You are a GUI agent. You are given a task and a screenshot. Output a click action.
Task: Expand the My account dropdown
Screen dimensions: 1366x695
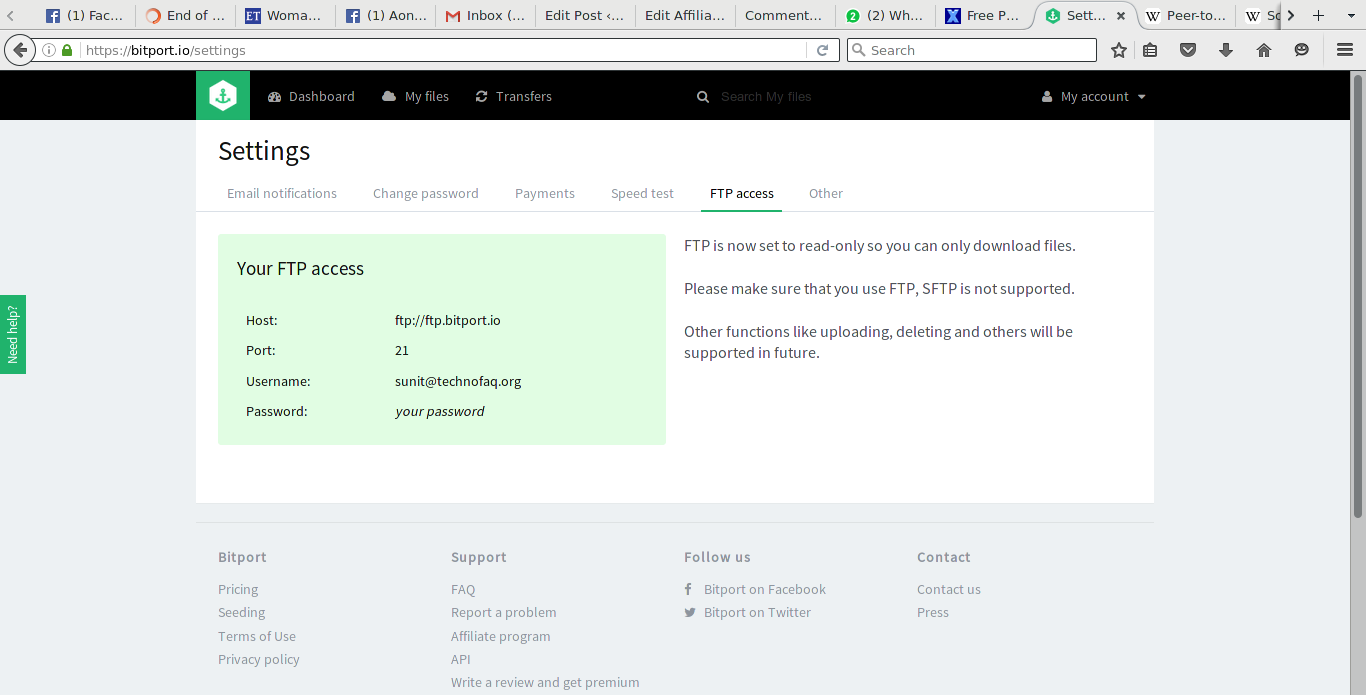1094,97
